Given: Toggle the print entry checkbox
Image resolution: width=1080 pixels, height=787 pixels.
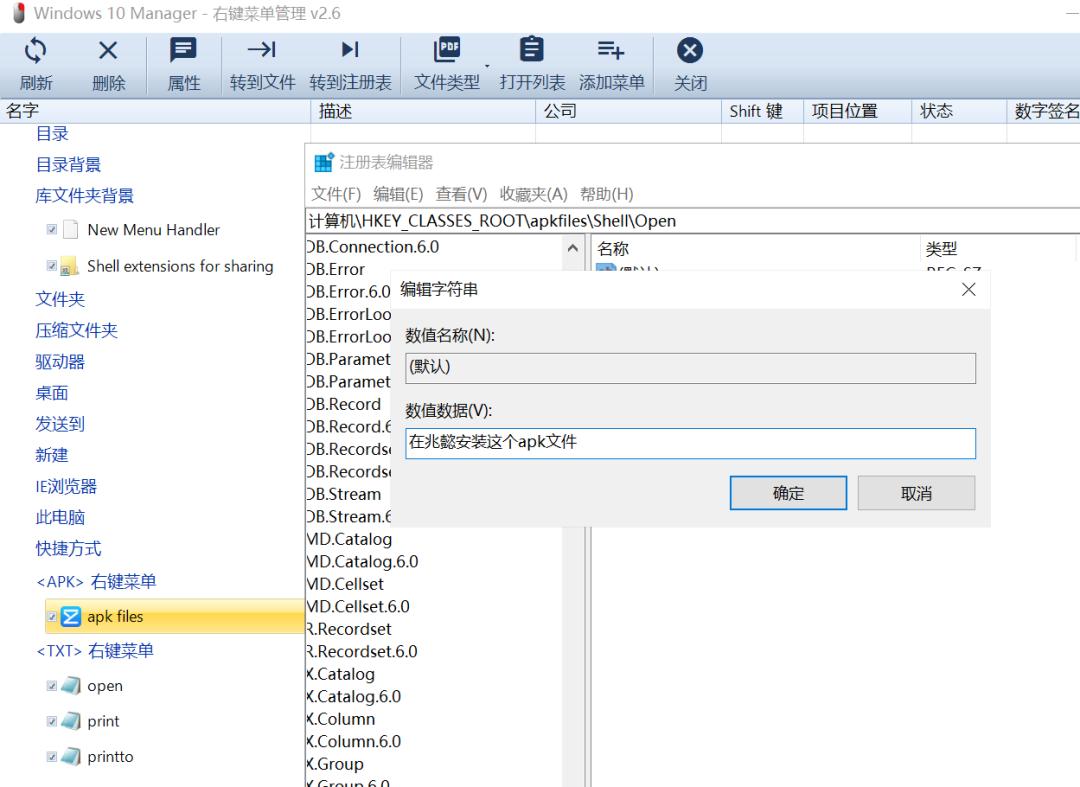Looking at the screenshot, I should pyautogui.click(x=52, y=721).
